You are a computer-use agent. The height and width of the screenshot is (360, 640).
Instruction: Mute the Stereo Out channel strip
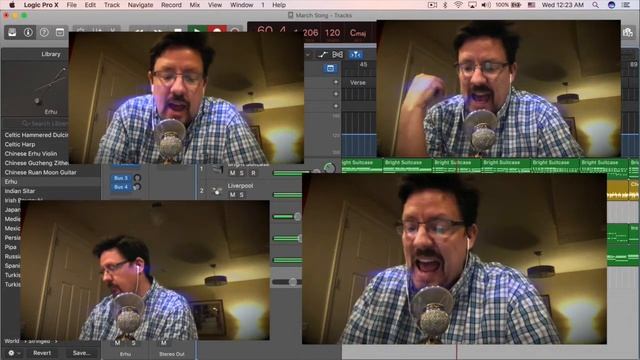pyautogui.click(x=164, y=343)
